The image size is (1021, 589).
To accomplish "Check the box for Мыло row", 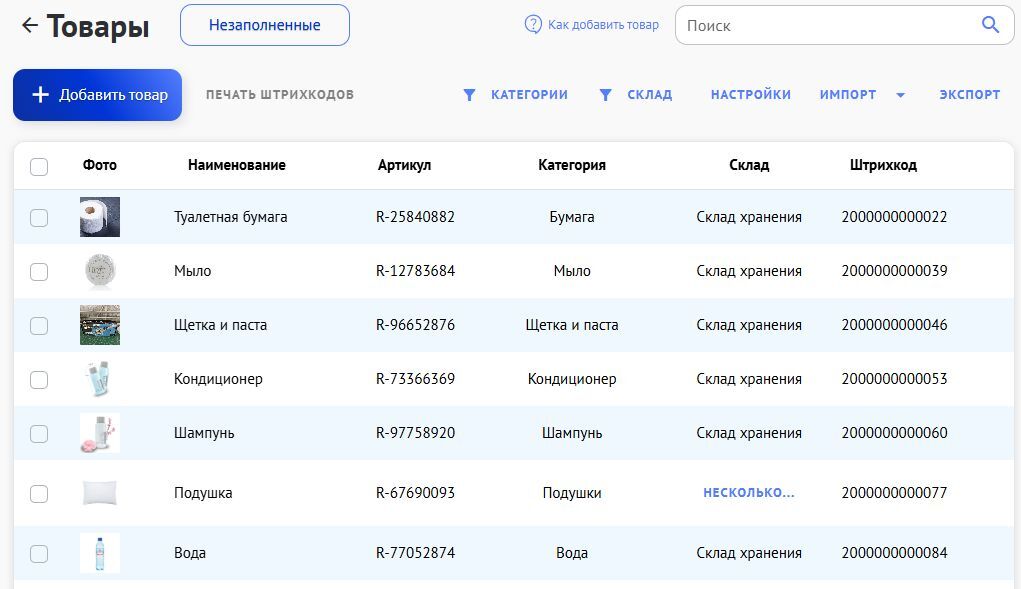I will pos(39,271).
